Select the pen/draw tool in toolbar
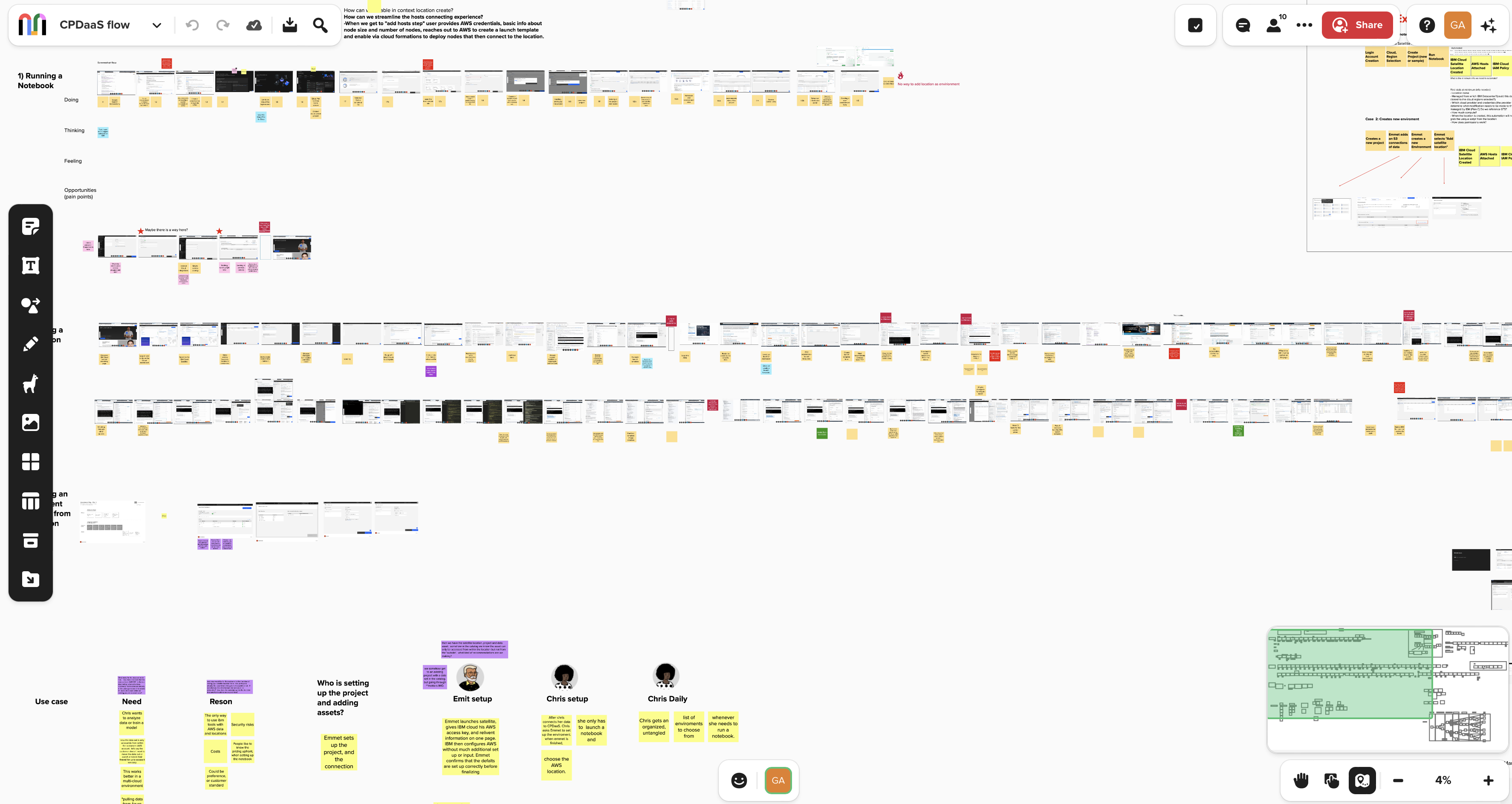1512x804 pixels. tap(30, 344)
